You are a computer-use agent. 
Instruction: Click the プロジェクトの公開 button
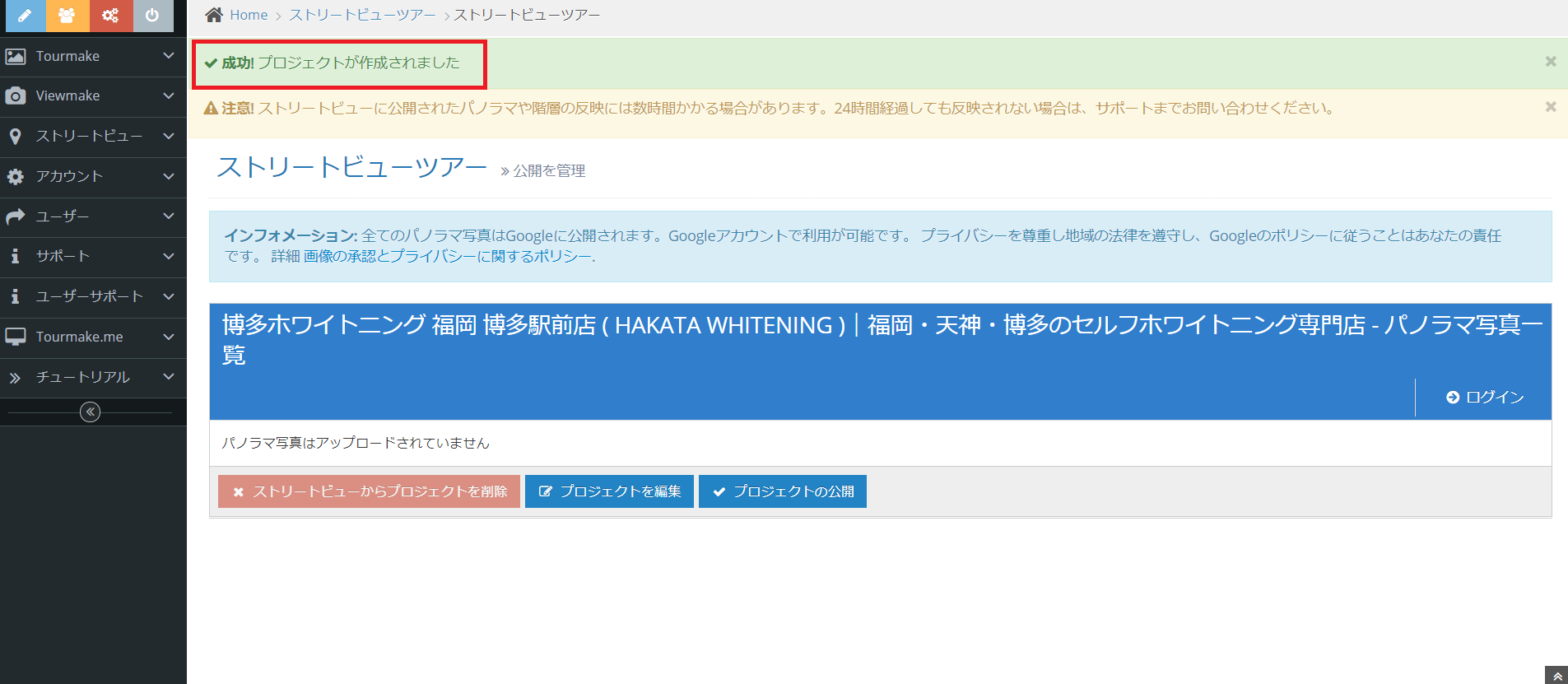coord(783,491)
